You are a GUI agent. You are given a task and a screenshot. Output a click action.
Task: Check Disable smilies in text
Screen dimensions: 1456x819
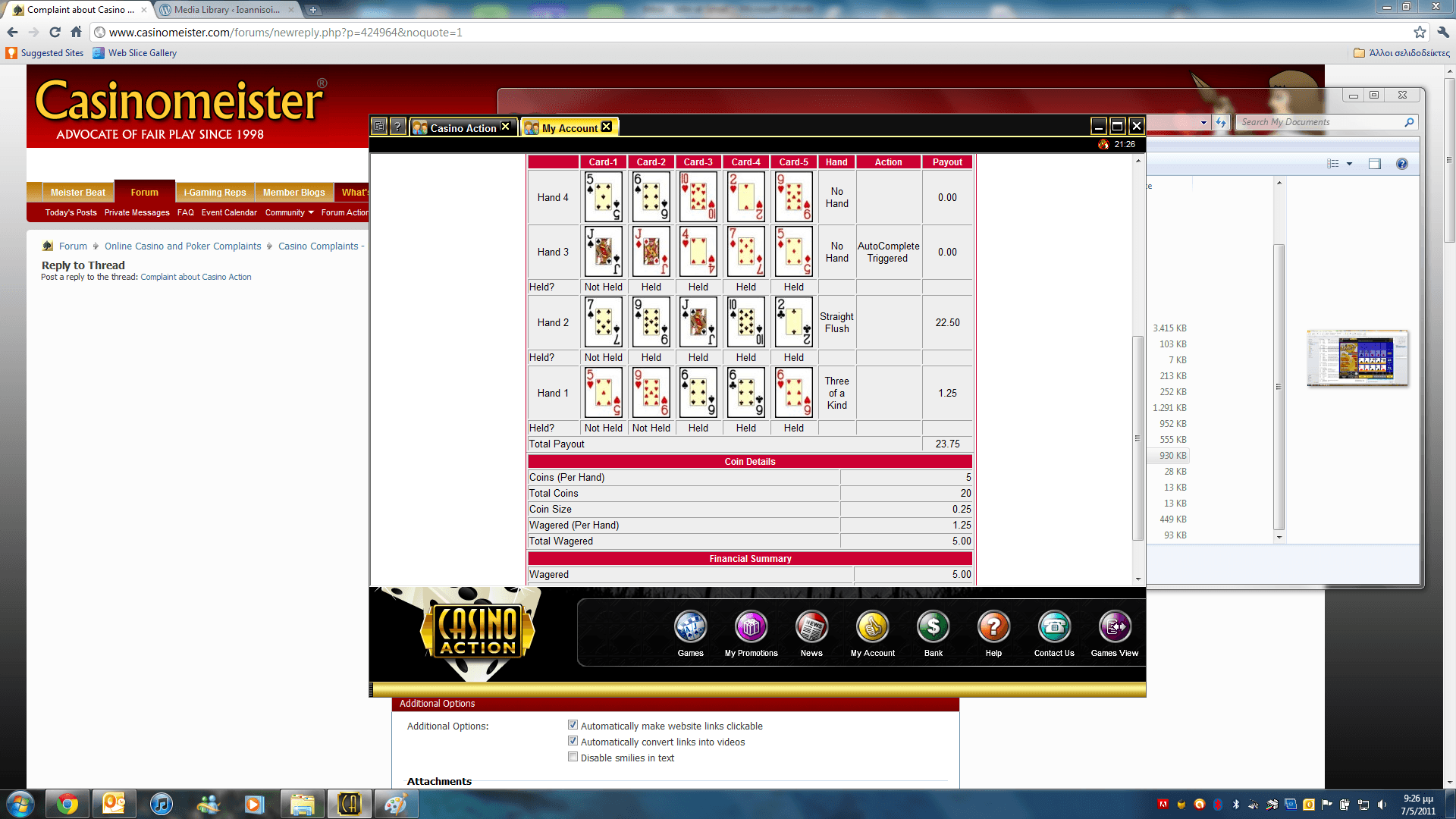[x=573, y=757]
